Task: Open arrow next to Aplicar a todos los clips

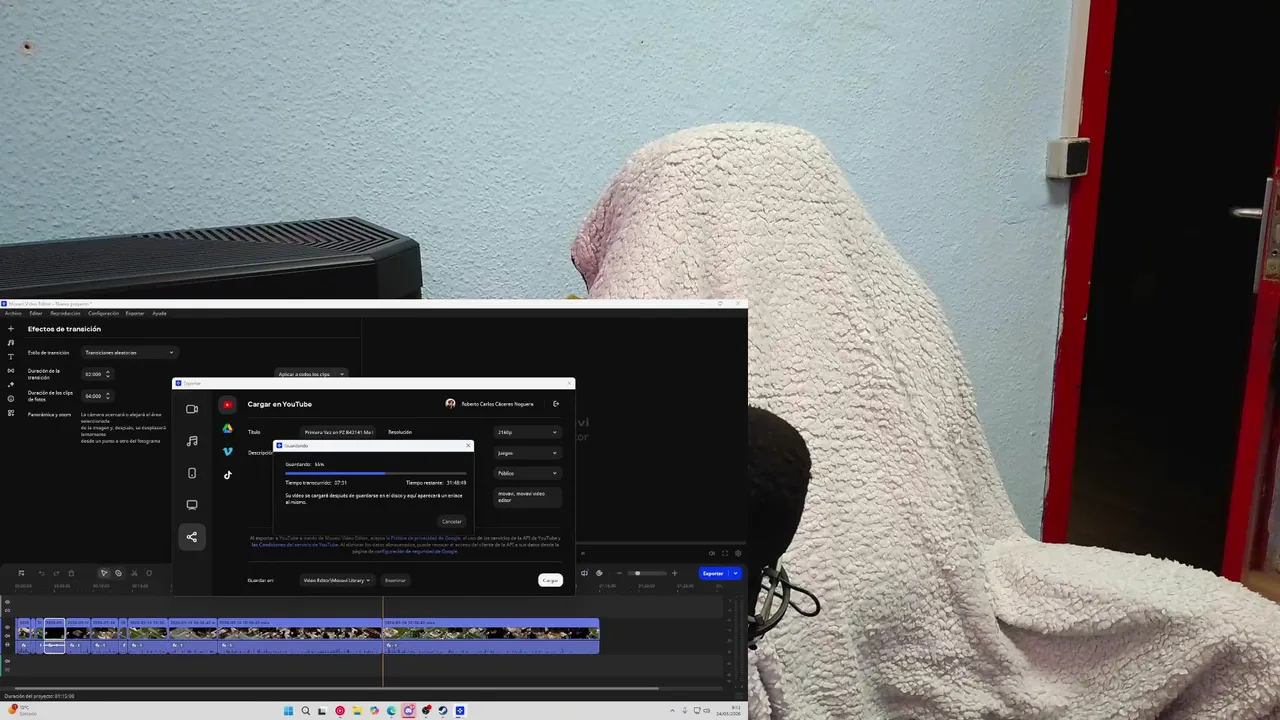Action: point(342,374)
